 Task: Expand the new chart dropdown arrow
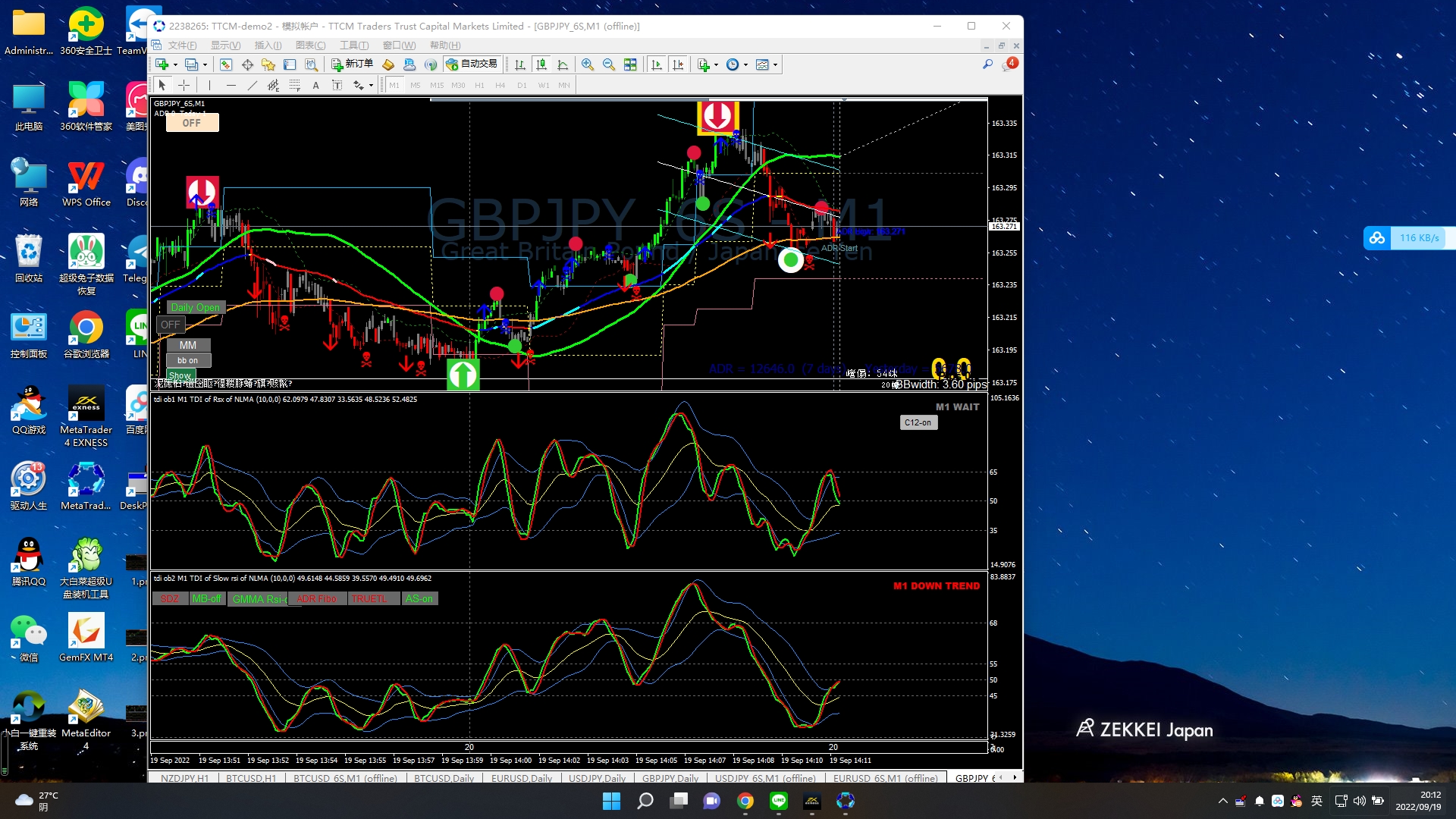click(175, 65)
